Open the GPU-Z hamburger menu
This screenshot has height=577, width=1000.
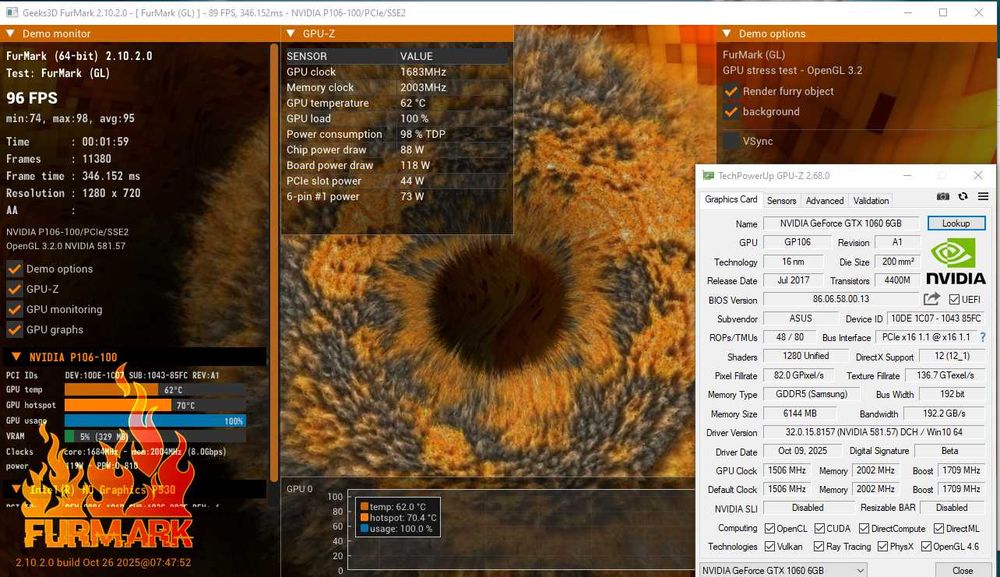click(983, 198)
